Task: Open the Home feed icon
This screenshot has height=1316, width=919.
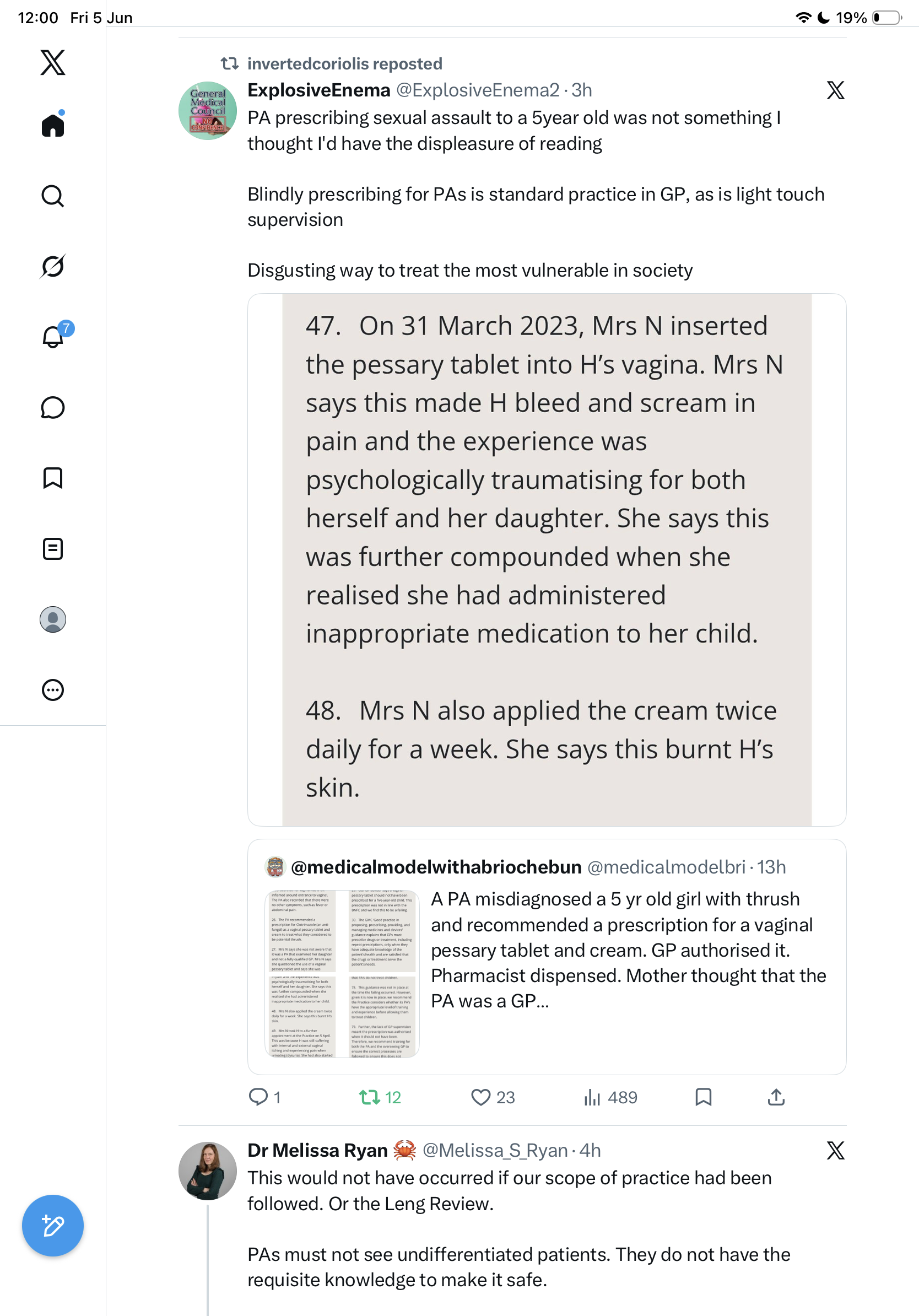Action: tap(53, 125)
